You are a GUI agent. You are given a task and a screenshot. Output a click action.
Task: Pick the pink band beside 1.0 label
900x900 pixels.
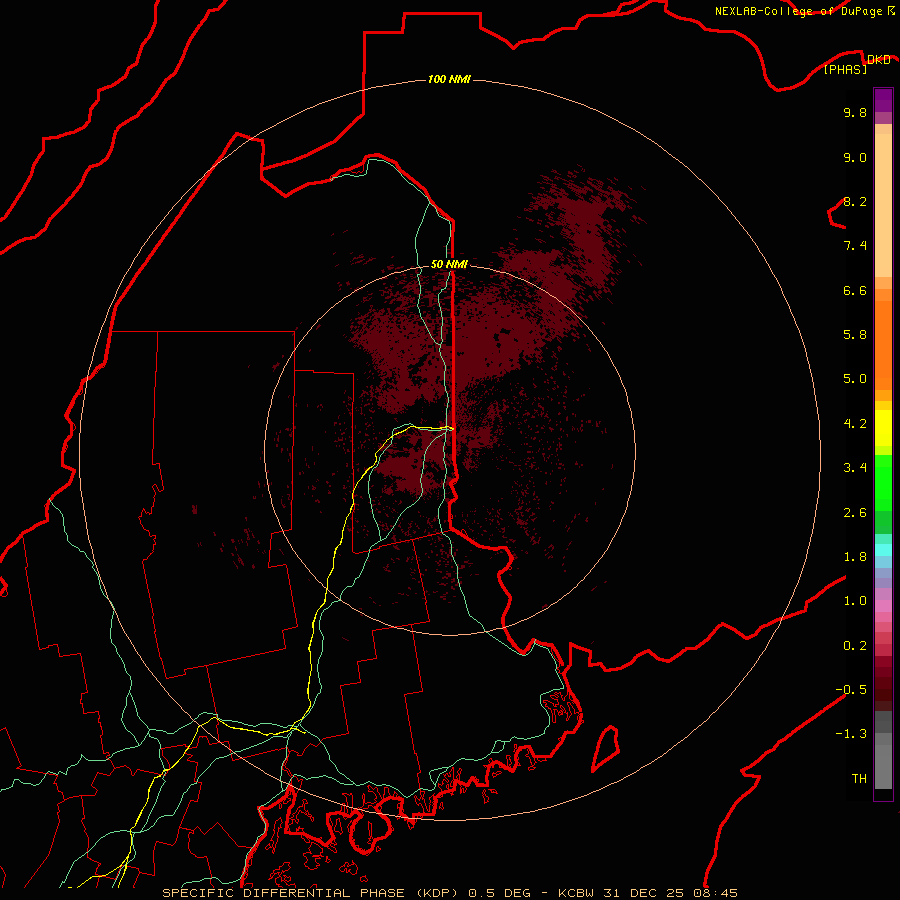[883, 606]
